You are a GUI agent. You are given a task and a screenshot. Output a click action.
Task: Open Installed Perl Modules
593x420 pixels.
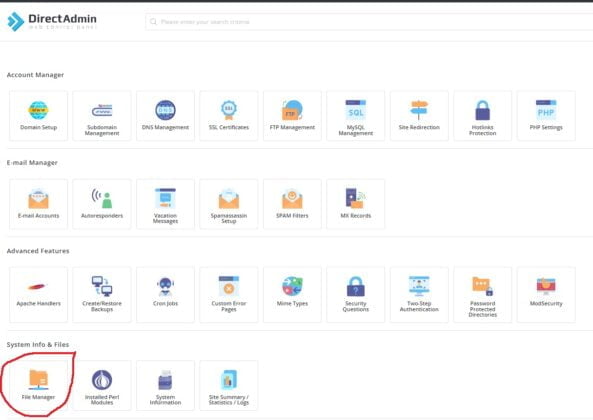click(x=102, y=386)
